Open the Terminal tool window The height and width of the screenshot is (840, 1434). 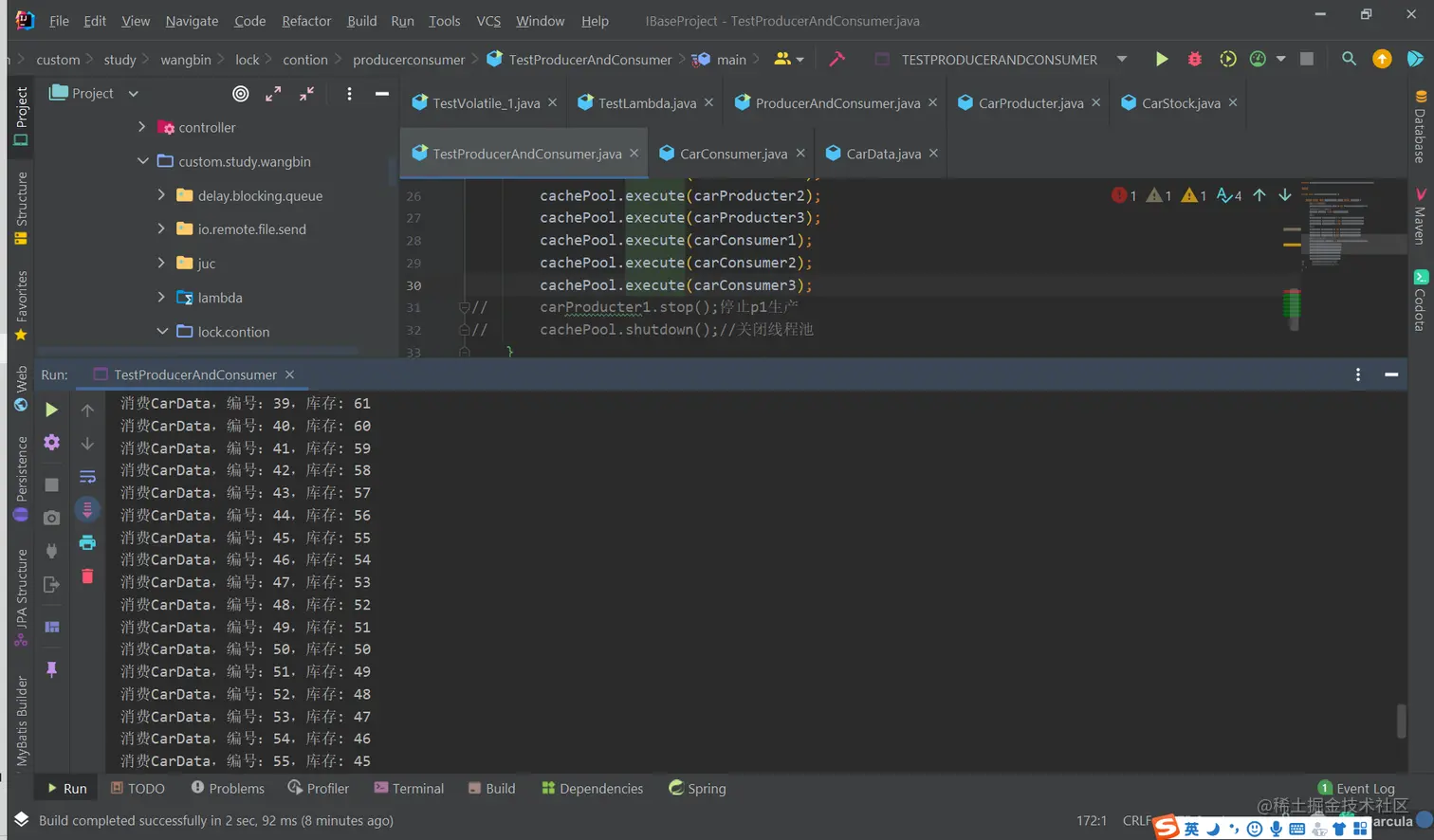coord(409,788)
